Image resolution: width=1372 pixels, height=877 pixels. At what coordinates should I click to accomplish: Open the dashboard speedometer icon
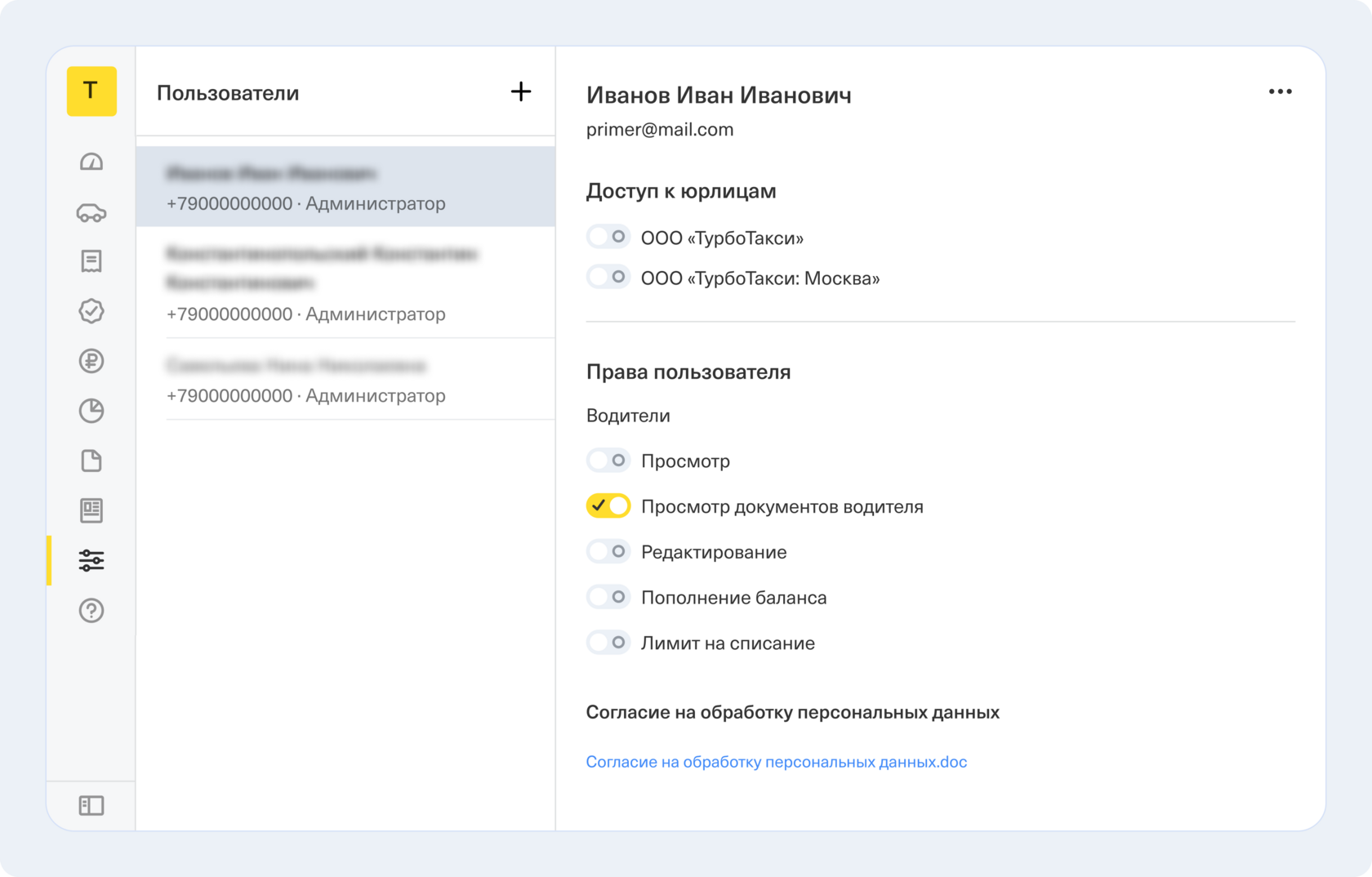[x=91, y=162]
